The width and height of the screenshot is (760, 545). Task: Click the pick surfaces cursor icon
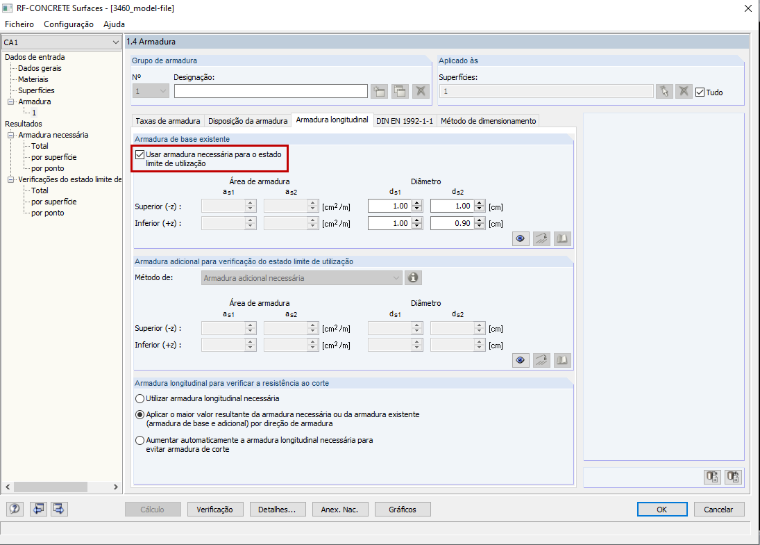click(x=664, y=91)
